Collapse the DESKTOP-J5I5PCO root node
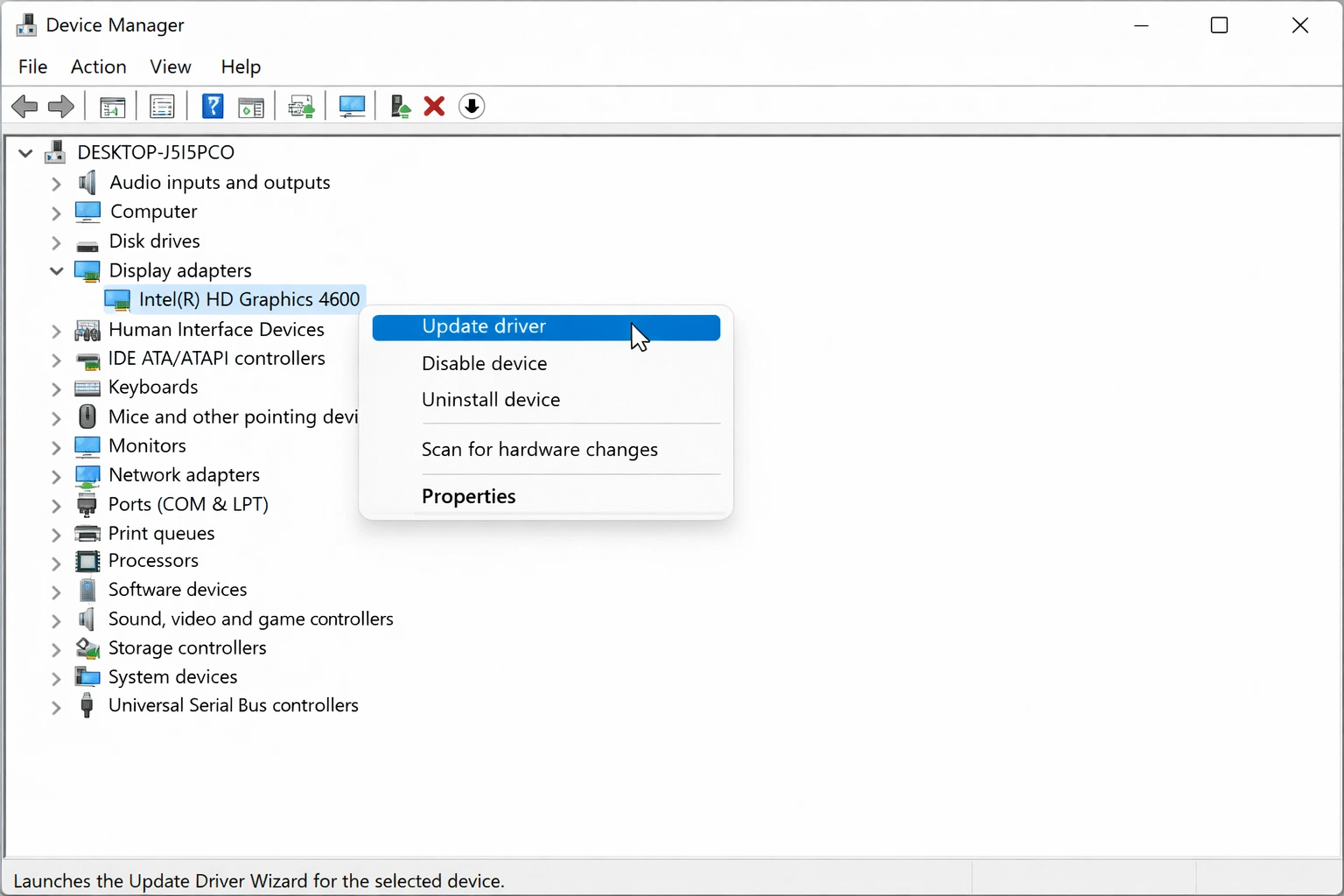The height and width of the screenshot is (896, 1344). pyautogui.click(x=25, y=153)
